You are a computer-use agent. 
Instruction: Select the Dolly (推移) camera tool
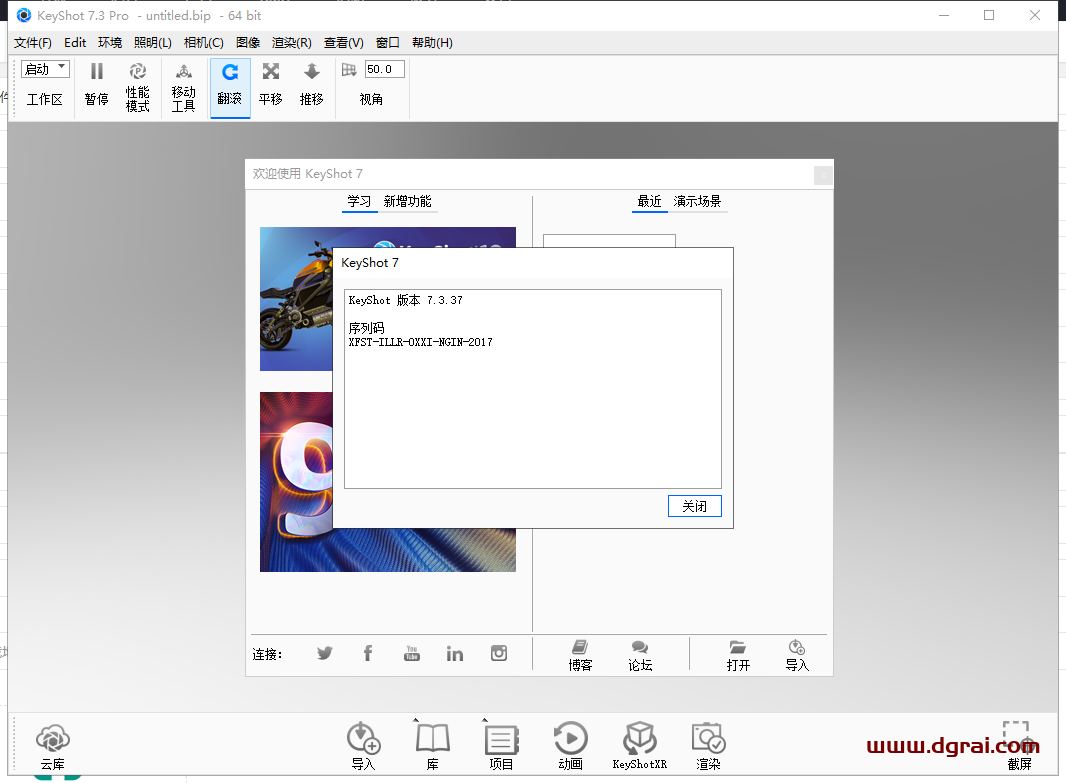click(312, 73)
